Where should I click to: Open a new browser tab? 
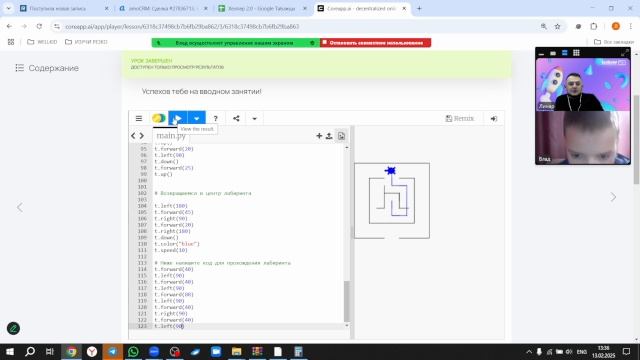point(419,8)
